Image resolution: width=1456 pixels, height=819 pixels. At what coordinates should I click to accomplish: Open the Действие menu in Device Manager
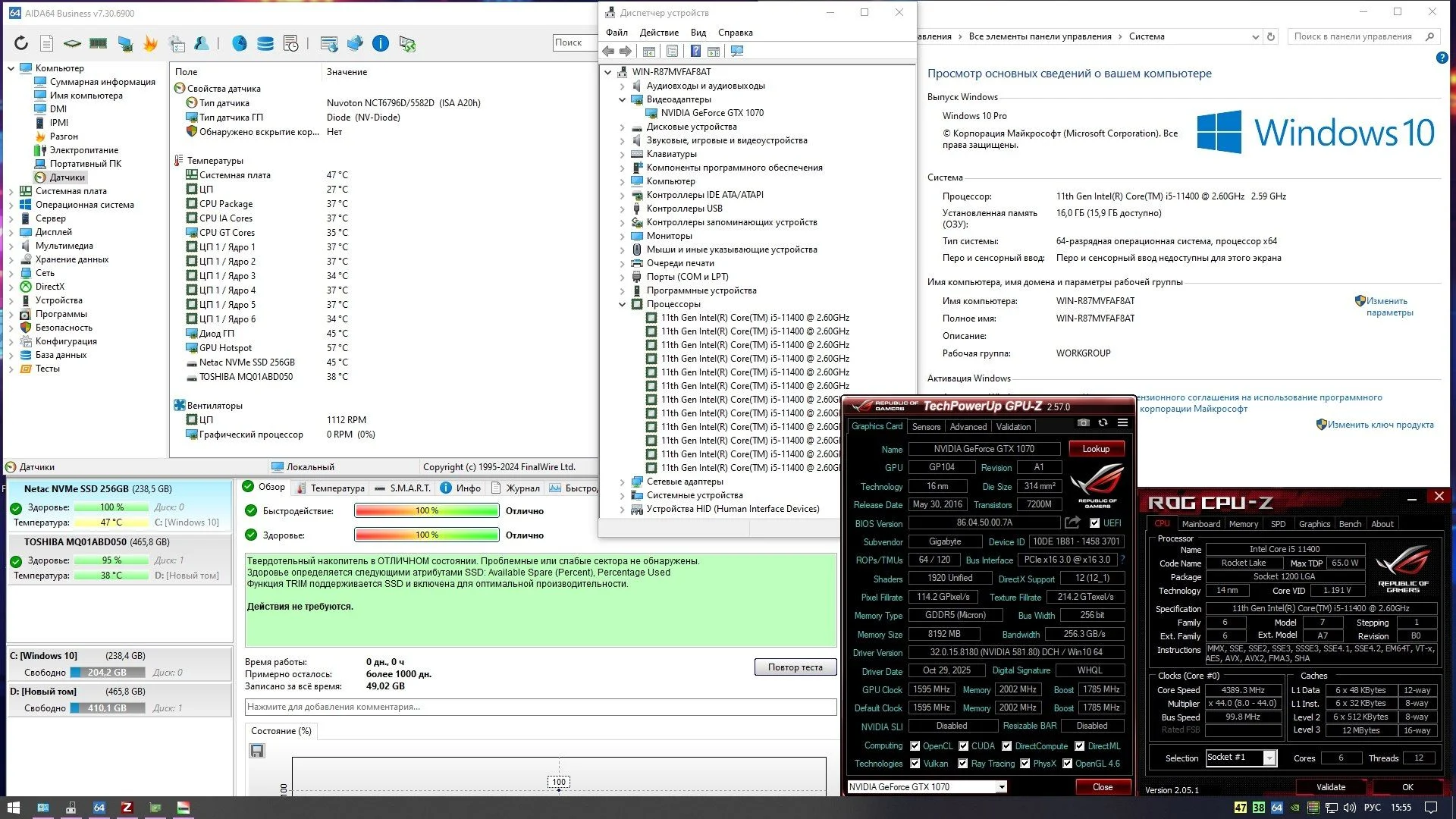click(x=659, y=33)
